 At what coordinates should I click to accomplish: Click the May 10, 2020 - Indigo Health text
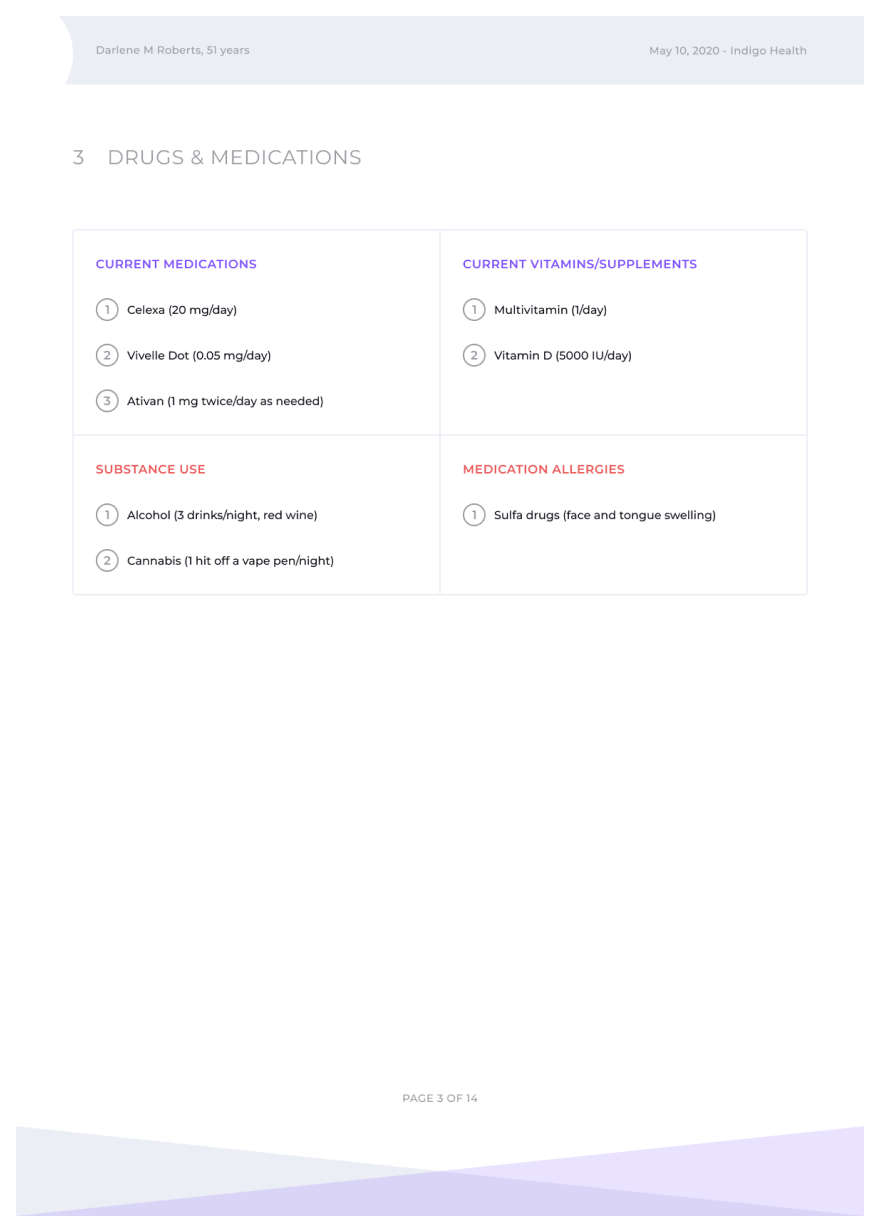pos(728,51)
